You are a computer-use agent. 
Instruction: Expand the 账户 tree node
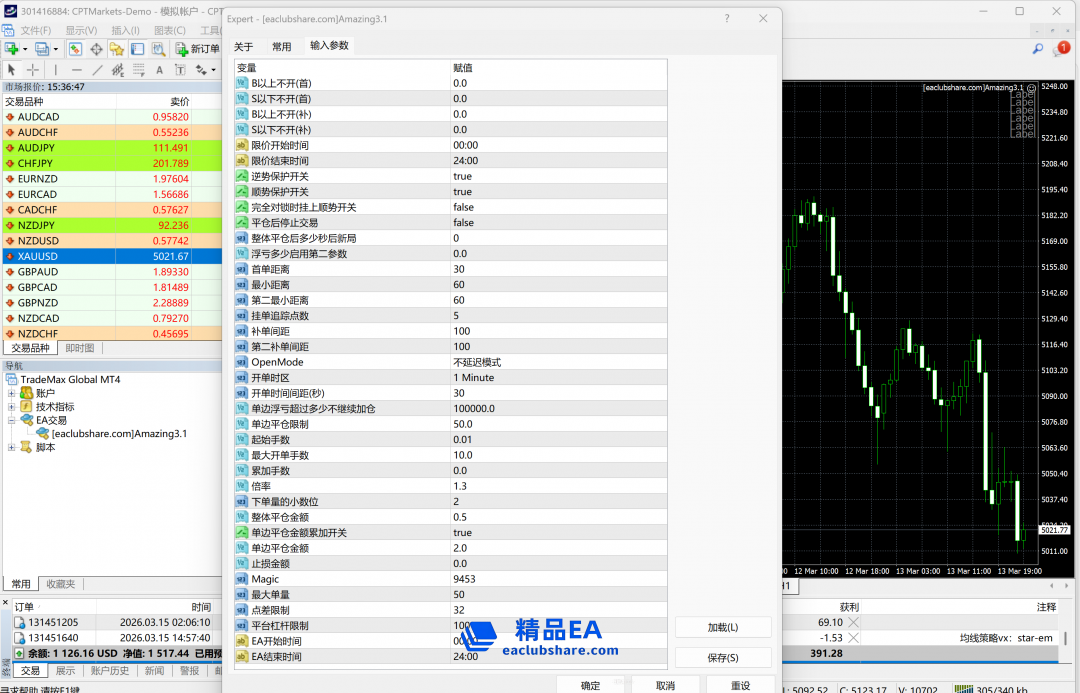pyautogui.click(x=12, y=393)
